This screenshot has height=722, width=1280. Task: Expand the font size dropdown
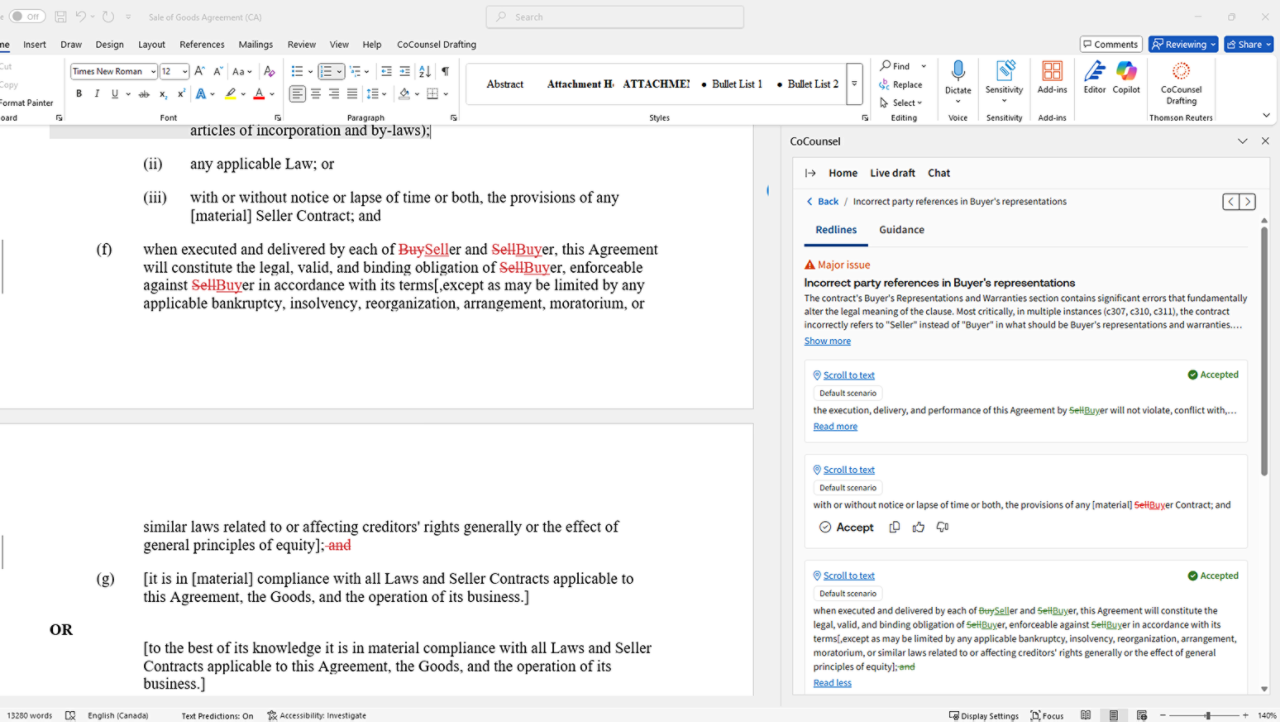pyautogui.click(x=183, y=72)
